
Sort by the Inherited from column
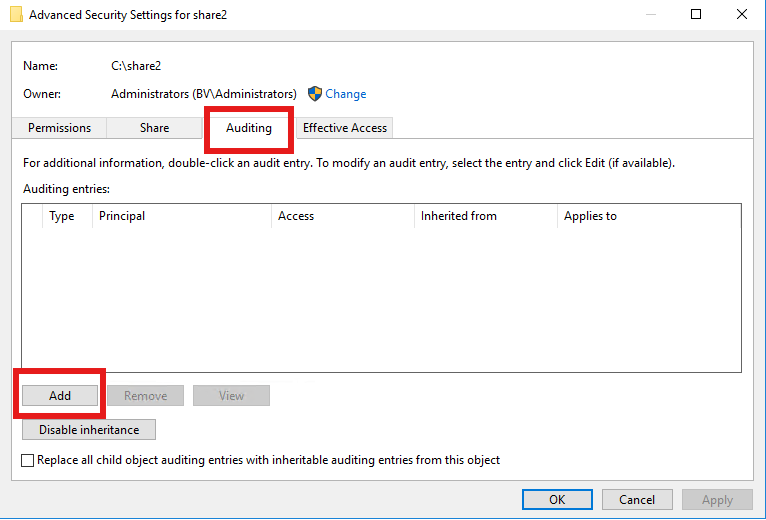tap(484, 216)
